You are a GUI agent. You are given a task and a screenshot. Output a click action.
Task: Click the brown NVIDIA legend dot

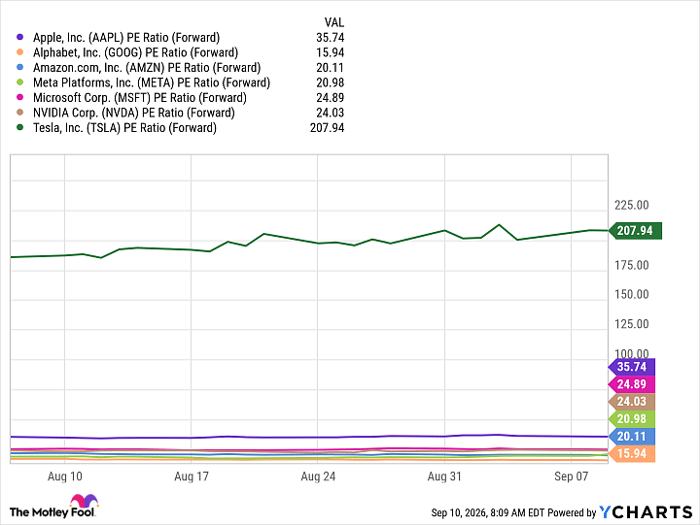(x=20, y=112)
